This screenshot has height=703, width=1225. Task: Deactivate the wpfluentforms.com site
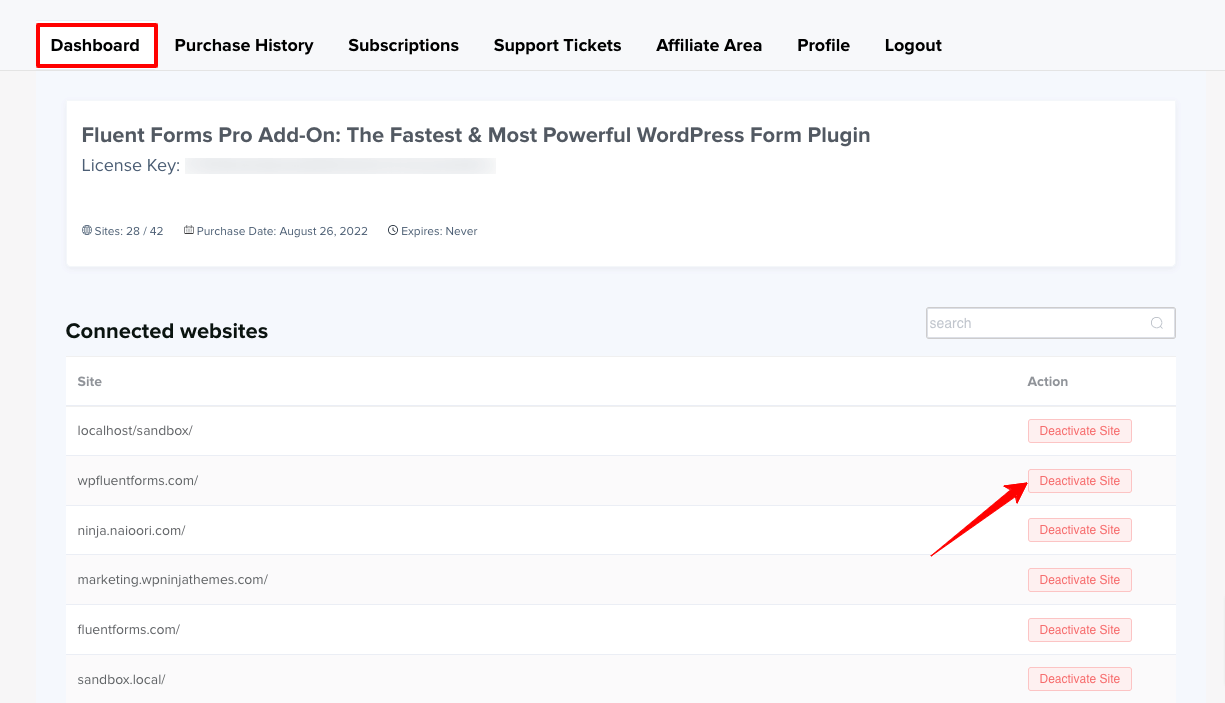point(1080,481)
